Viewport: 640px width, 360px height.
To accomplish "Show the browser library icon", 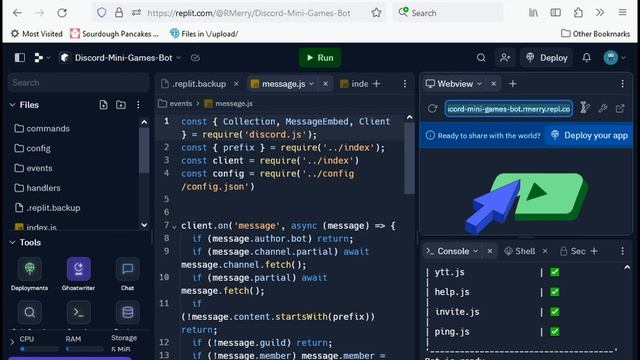I will (533, 13).
